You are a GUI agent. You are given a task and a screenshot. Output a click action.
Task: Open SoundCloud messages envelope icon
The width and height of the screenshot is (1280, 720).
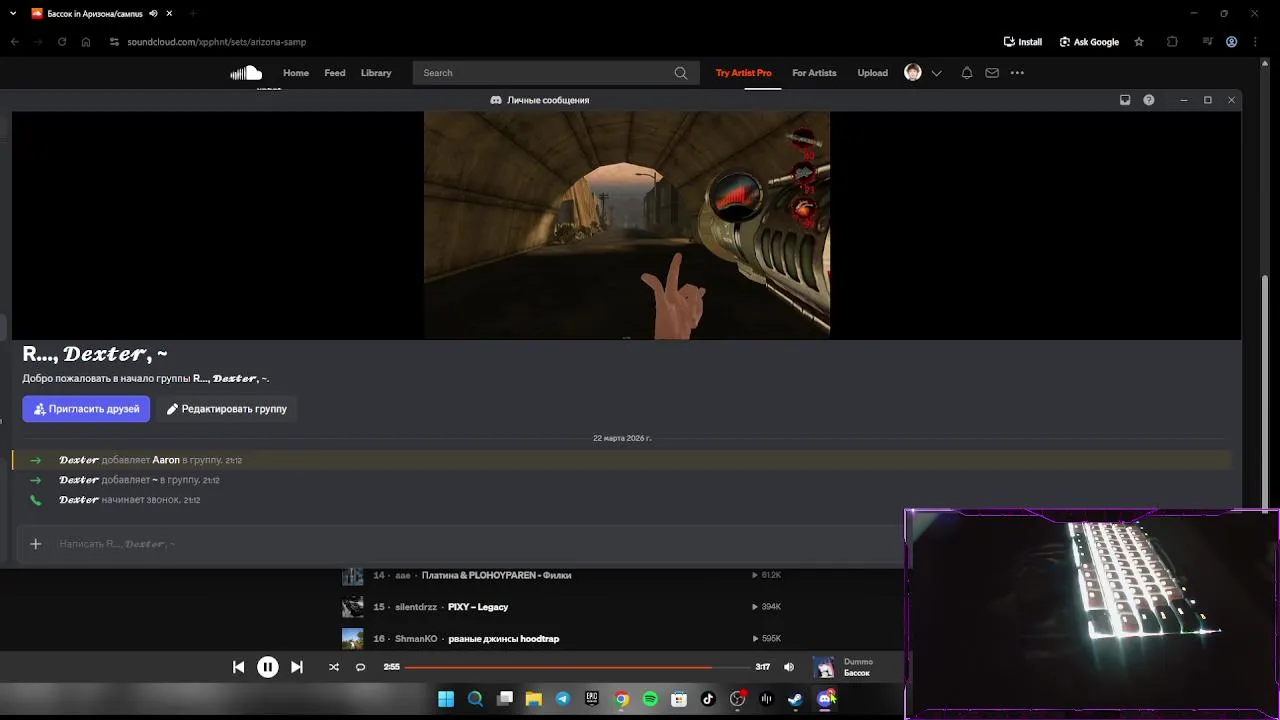992,73
